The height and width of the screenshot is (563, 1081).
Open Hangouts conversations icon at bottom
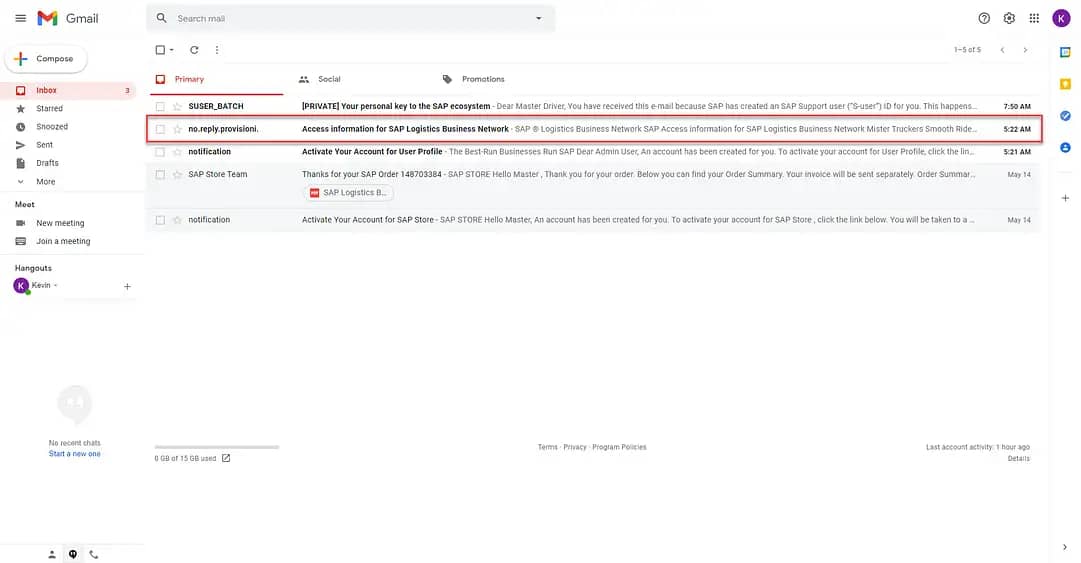(72, 554)
